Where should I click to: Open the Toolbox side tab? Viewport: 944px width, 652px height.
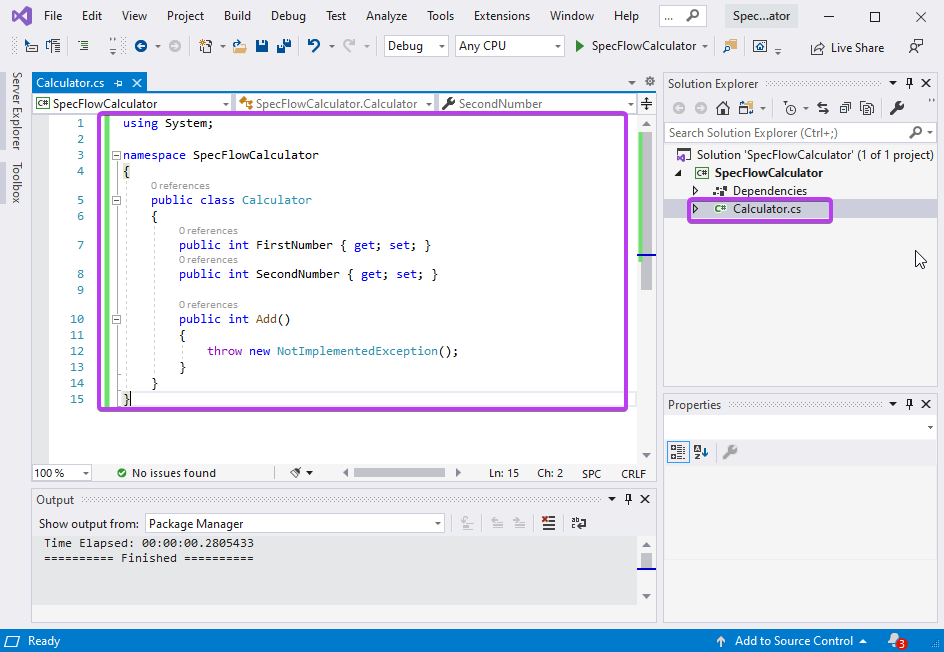pyautogui.click(x=16, y=182)
